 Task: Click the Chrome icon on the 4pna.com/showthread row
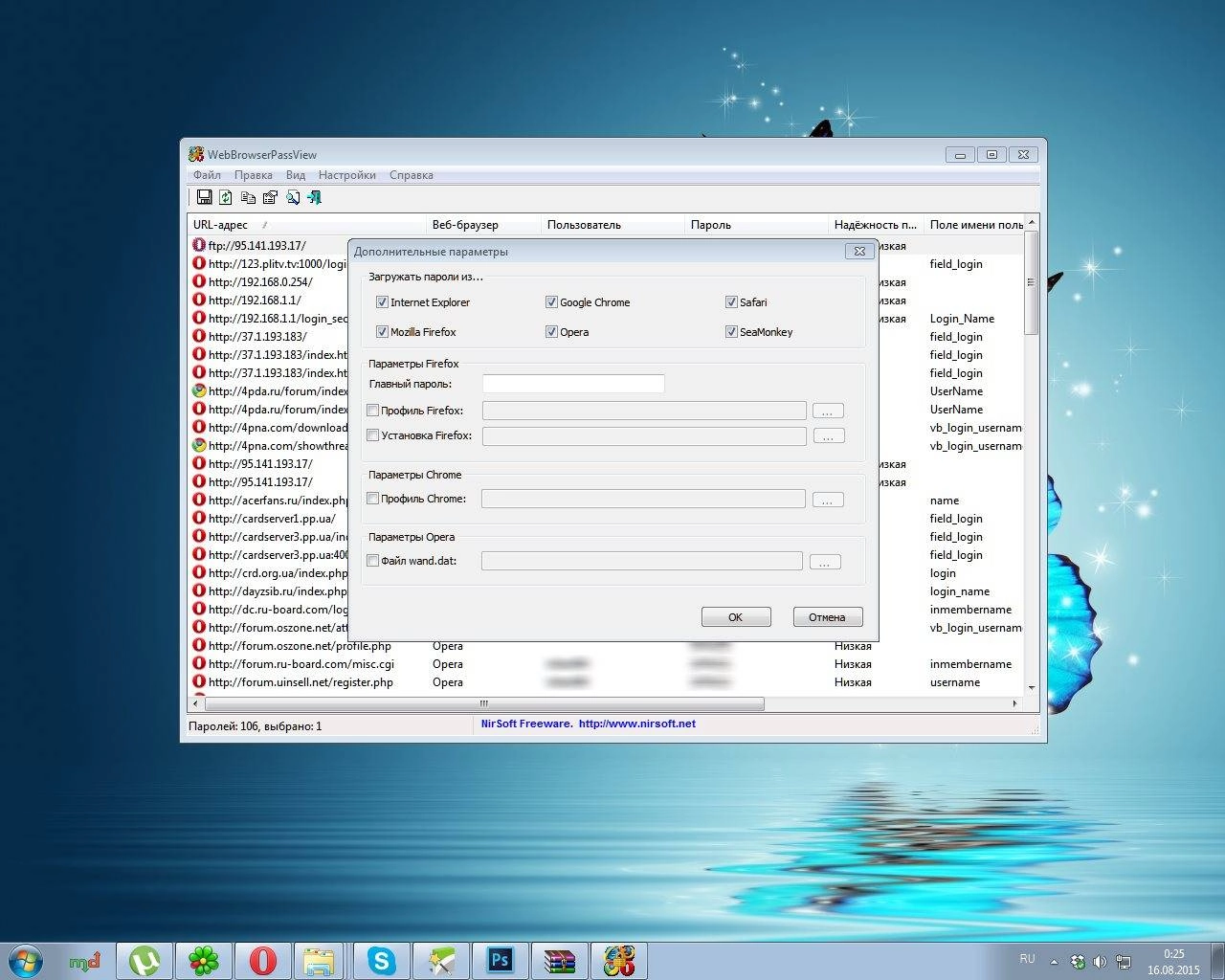coord(199,445)
